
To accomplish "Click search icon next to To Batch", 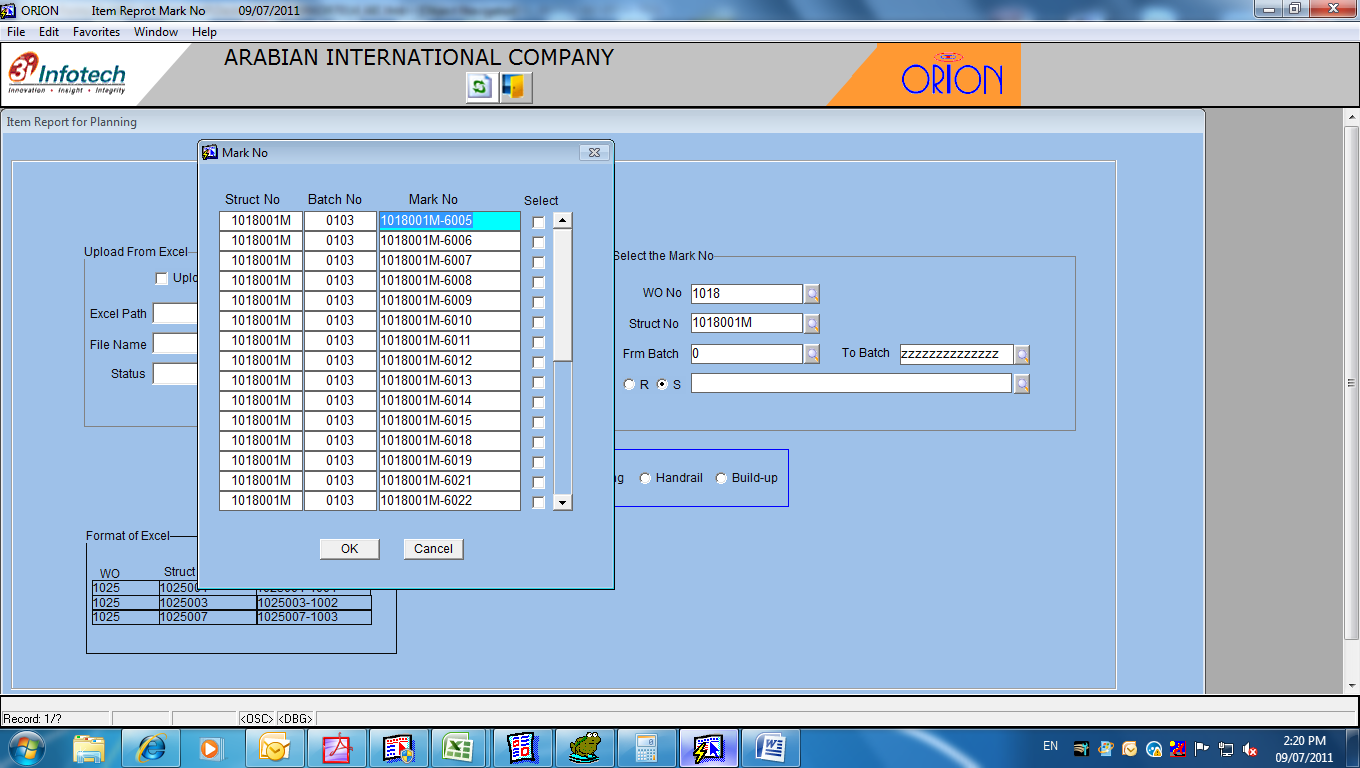I will pos(1021,355).
